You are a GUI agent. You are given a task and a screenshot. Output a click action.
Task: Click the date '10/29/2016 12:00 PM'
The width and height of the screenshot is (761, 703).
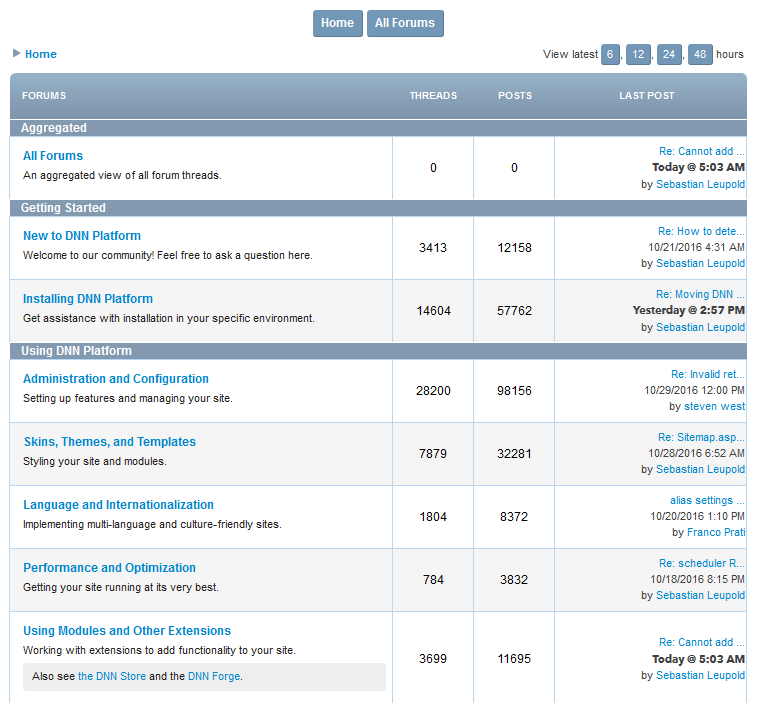click(695, 390)
